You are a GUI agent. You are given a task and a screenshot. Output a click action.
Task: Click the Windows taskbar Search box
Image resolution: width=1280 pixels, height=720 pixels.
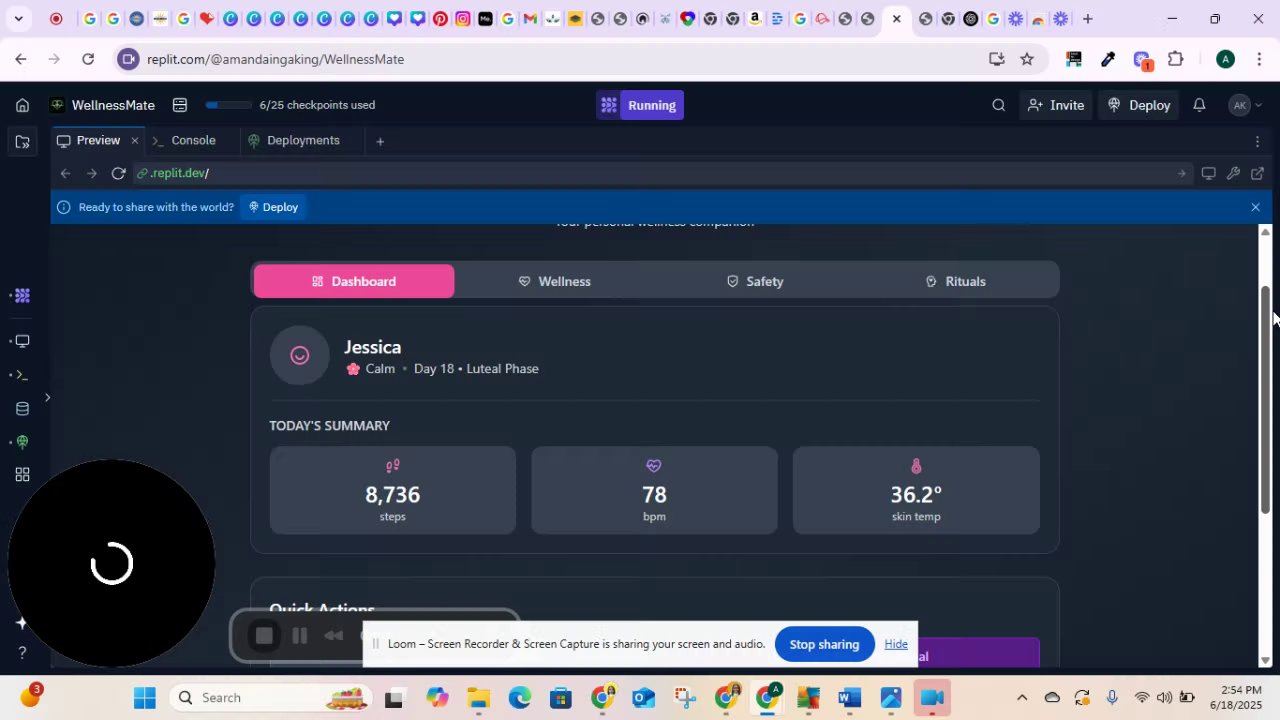point(270,697)
